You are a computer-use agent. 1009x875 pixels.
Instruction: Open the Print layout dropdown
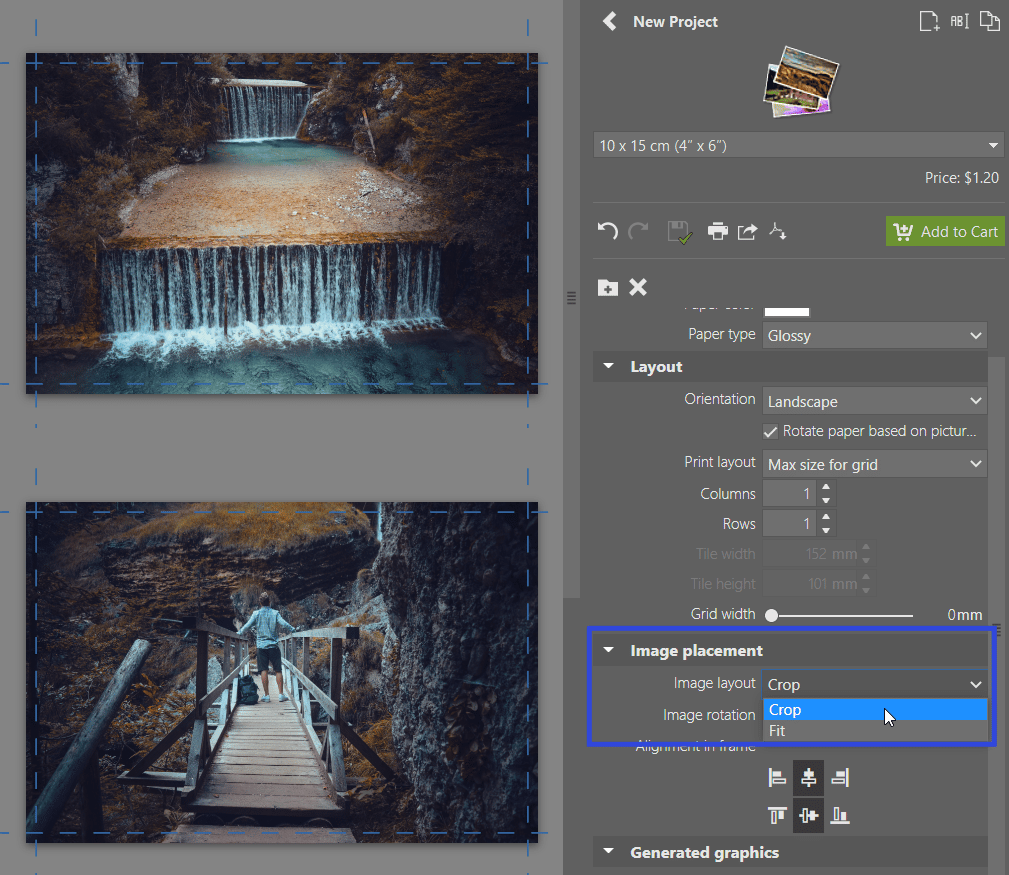(x=875, y=465)
